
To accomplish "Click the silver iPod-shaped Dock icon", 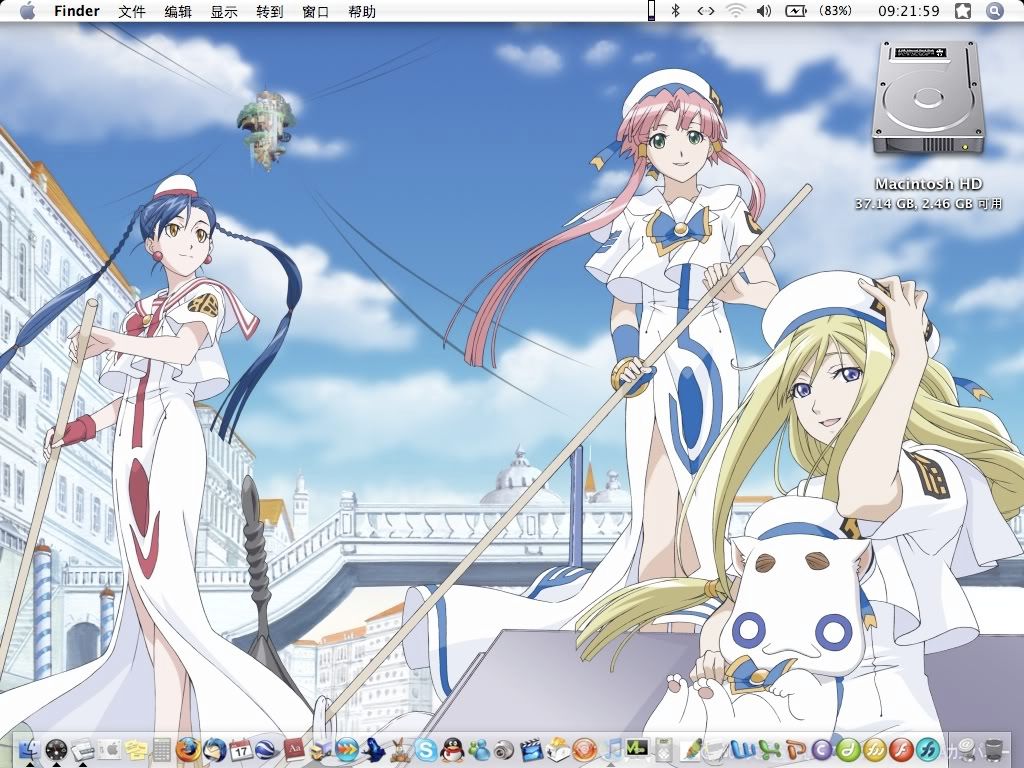I will [x=664, y=750].
